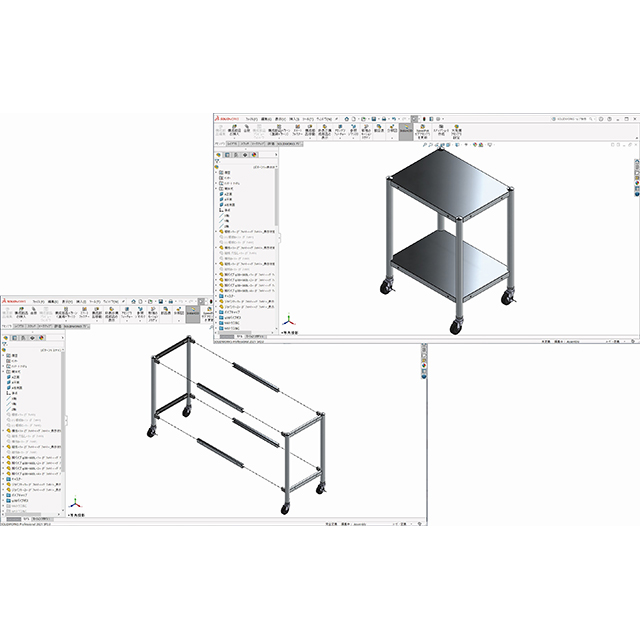Open Assembly Features in the assembled cart window

tap(340, 130)
